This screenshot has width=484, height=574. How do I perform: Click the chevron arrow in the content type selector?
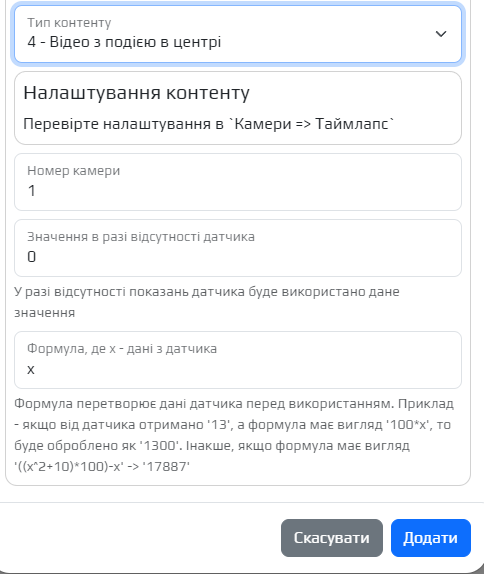pos(441,34)
